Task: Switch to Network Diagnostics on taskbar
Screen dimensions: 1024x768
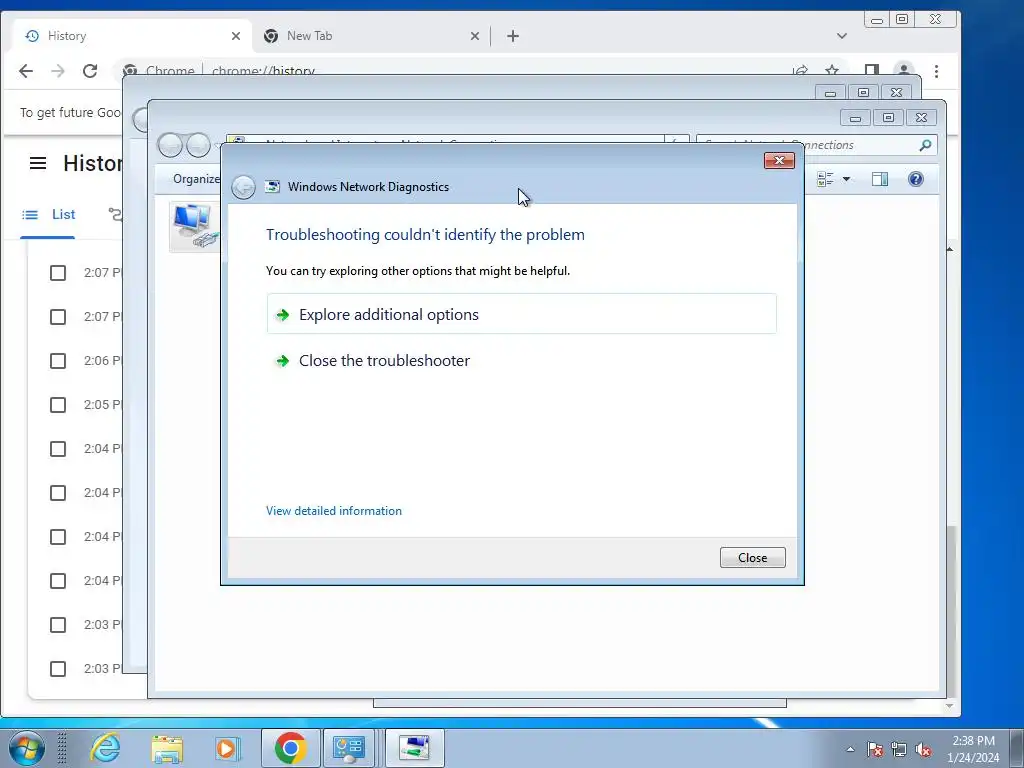Action: point(415,748)
